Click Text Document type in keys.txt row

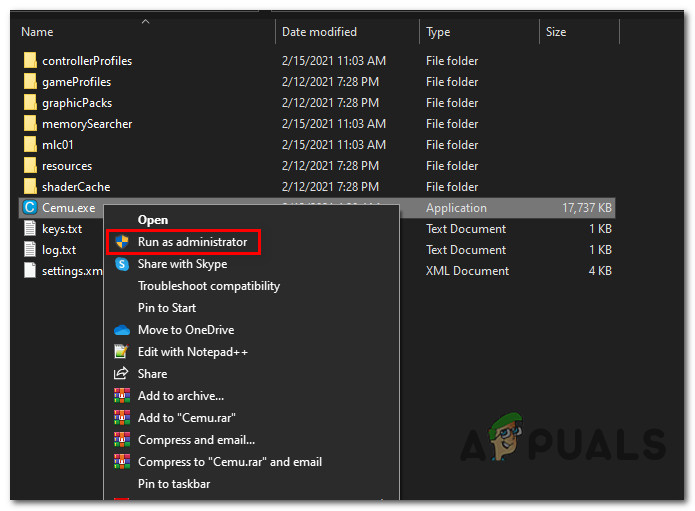coord(466,229)
